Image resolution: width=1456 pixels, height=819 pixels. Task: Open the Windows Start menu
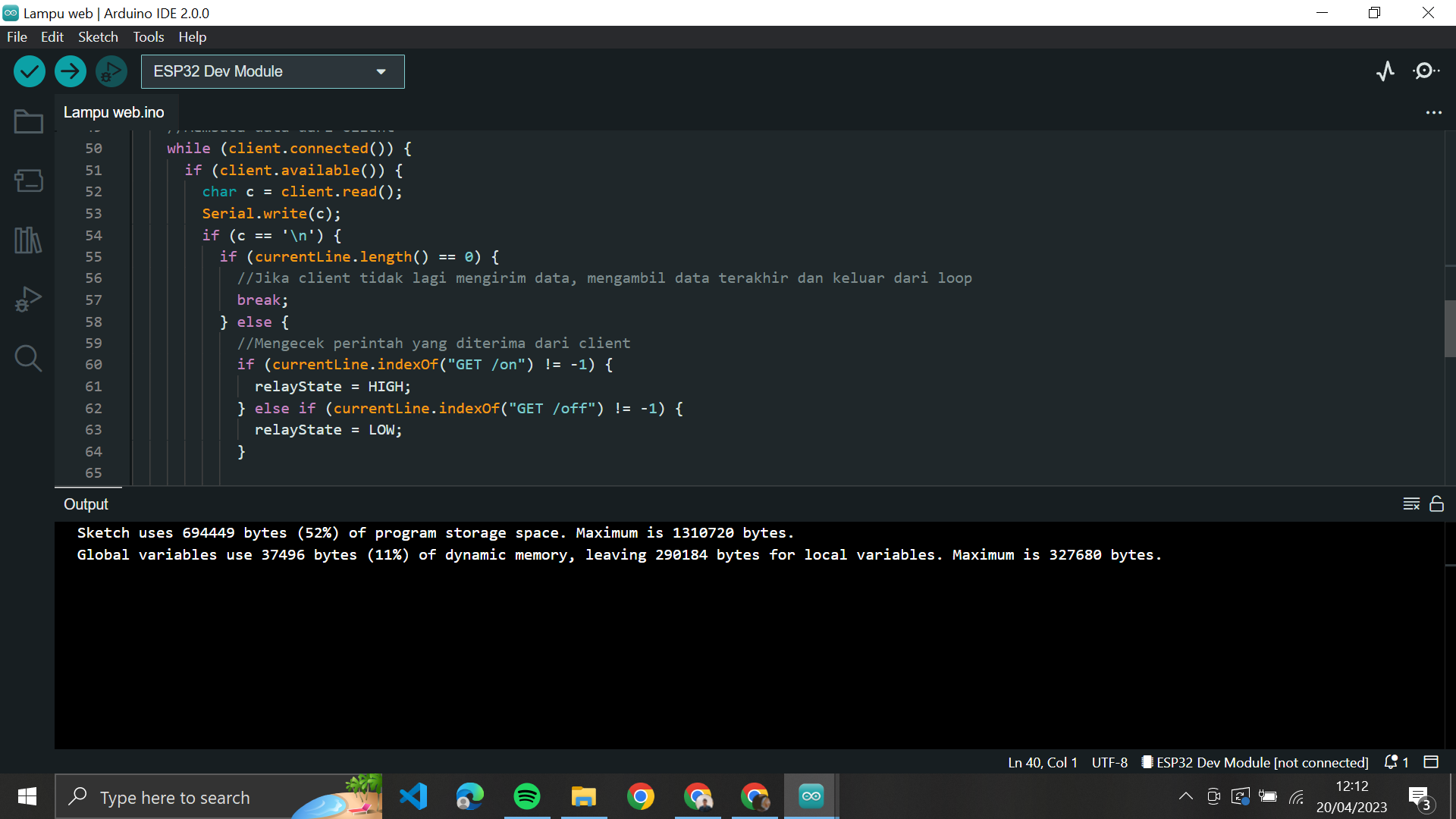(27, 797)
